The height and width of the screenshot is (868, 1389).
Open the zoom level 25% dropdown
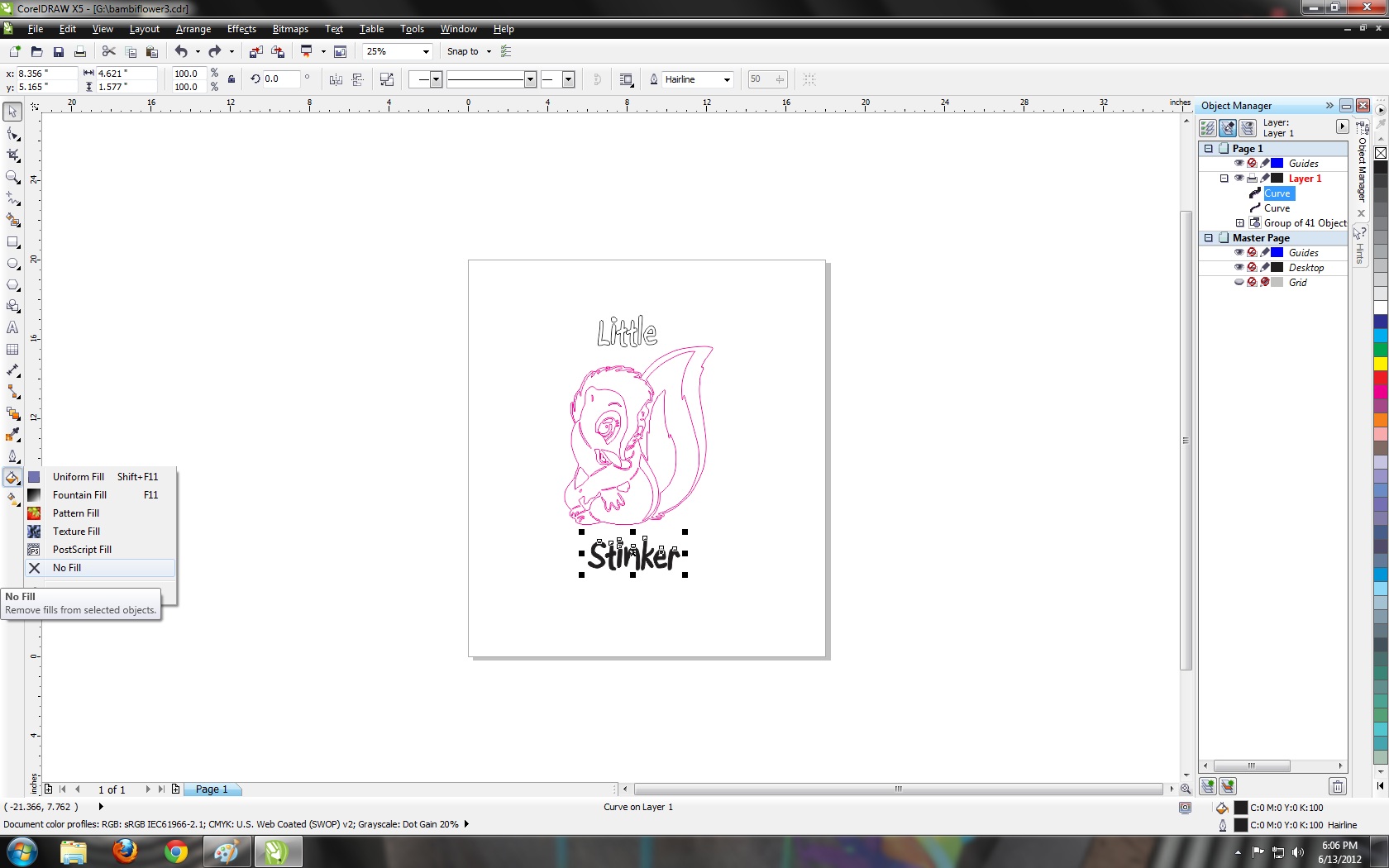coord(426,51)
